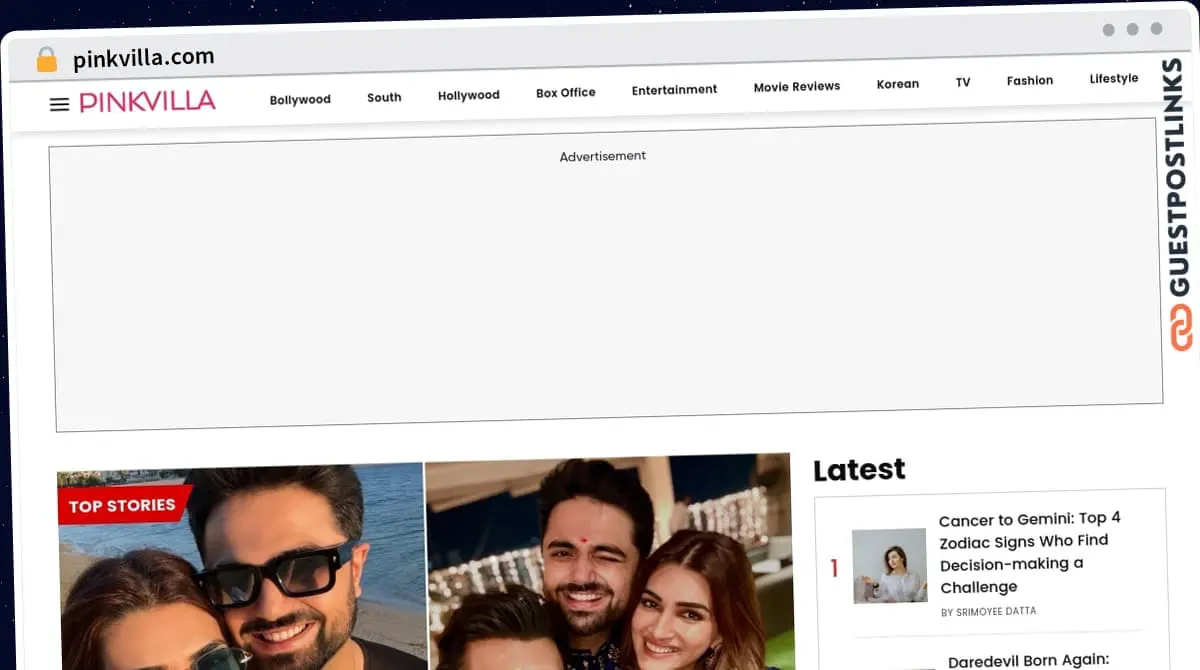The image size is (1200, 670).
Task: Click the number 1 ranking marker
Action: [836, 567]
